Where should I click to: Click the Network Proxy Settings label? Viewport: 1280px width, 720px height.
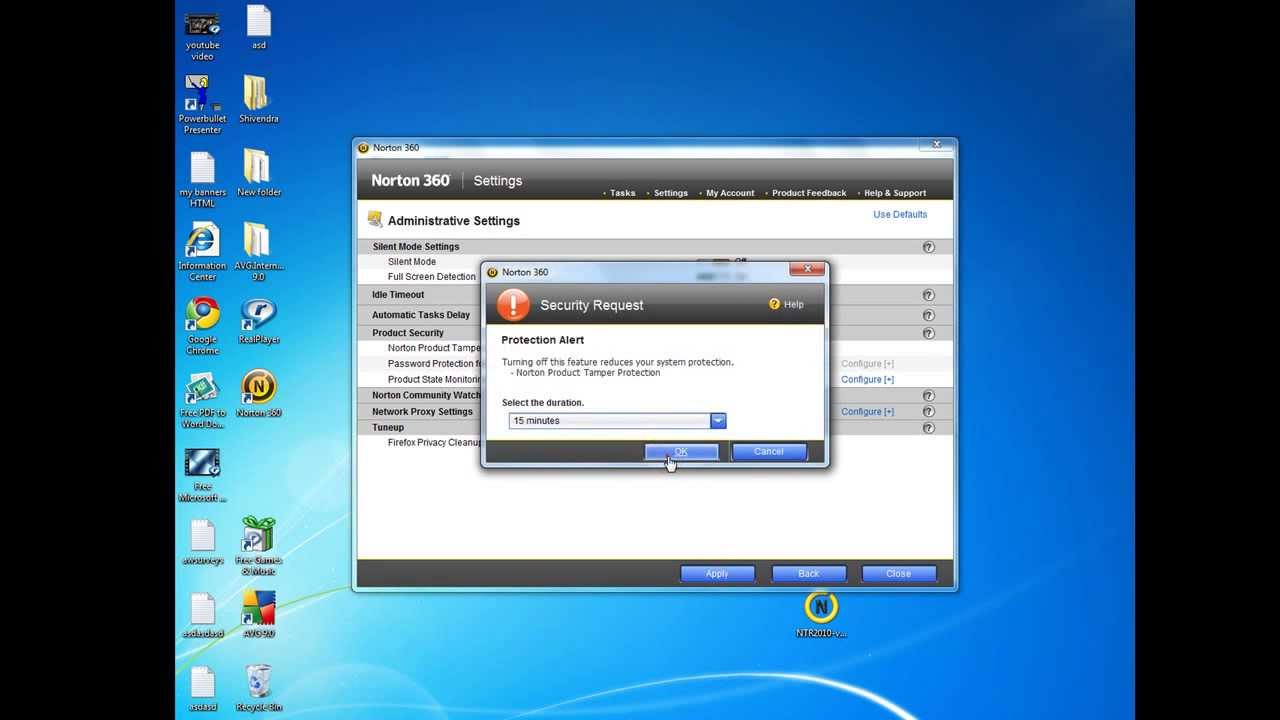(x=422, y=412)
